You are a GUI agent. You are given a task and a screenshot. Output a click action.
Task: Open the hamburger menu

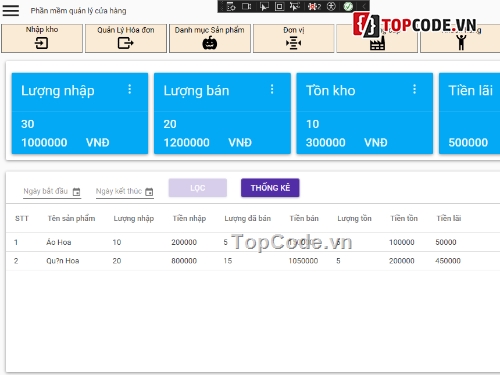pos(11,10)
